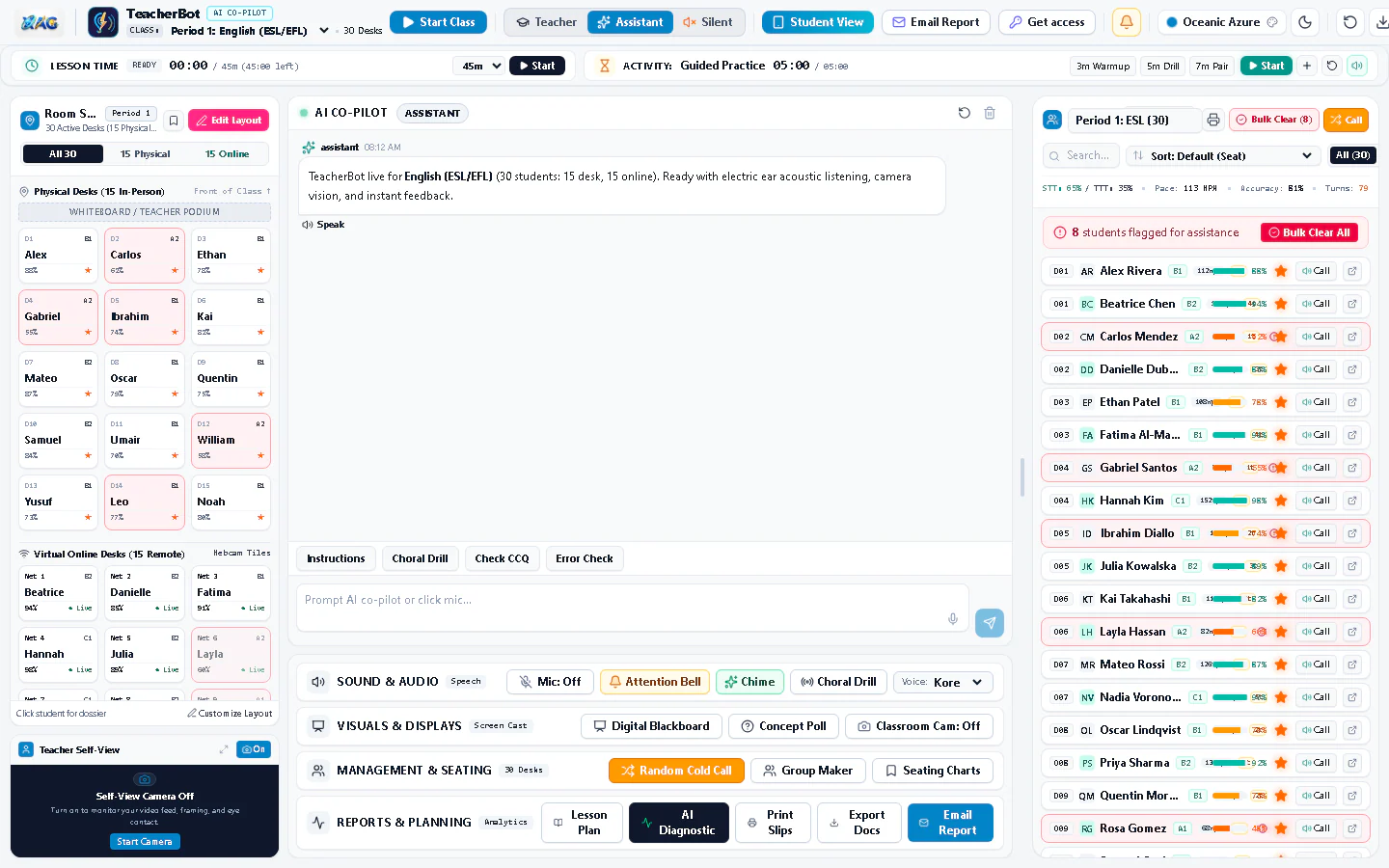
Task: Send prompt with paper plane icon
Action: (990, 622)
